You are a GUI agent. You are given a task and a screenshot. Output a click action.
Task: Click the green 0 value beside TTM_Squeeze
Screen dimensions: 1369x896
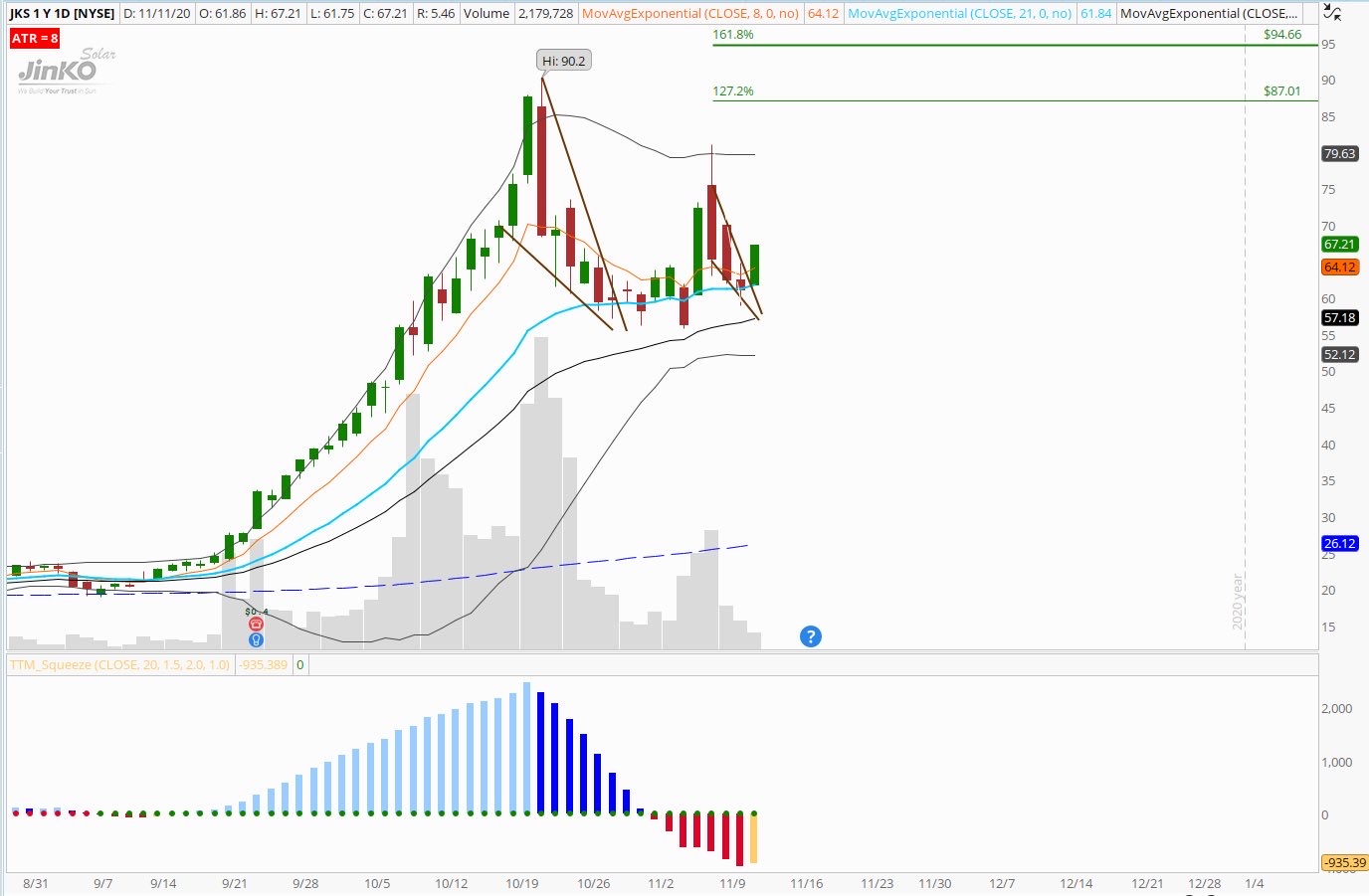tap(300, 665)
